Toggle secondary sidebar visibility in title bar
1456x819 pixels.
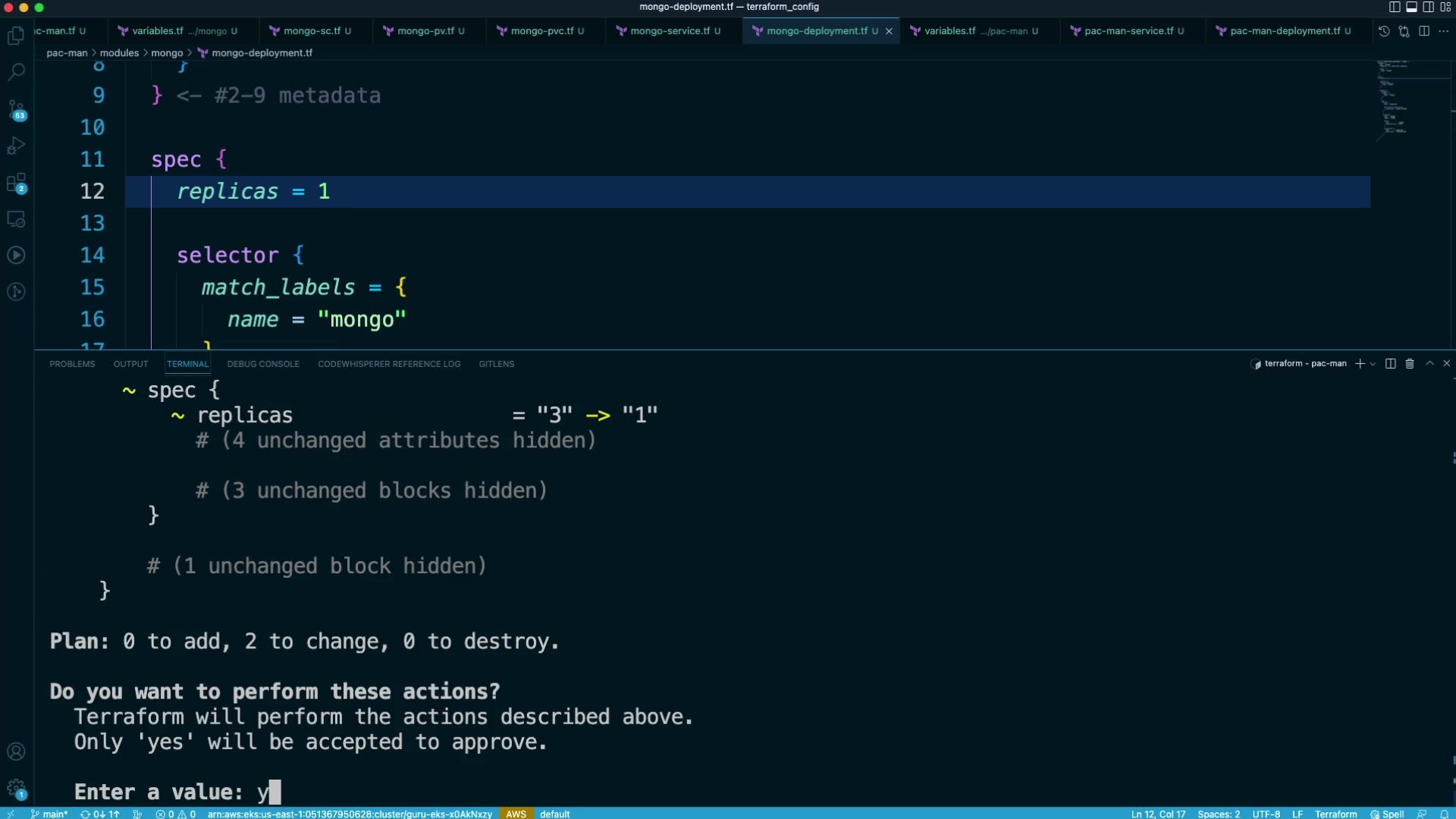[1428, 7]
